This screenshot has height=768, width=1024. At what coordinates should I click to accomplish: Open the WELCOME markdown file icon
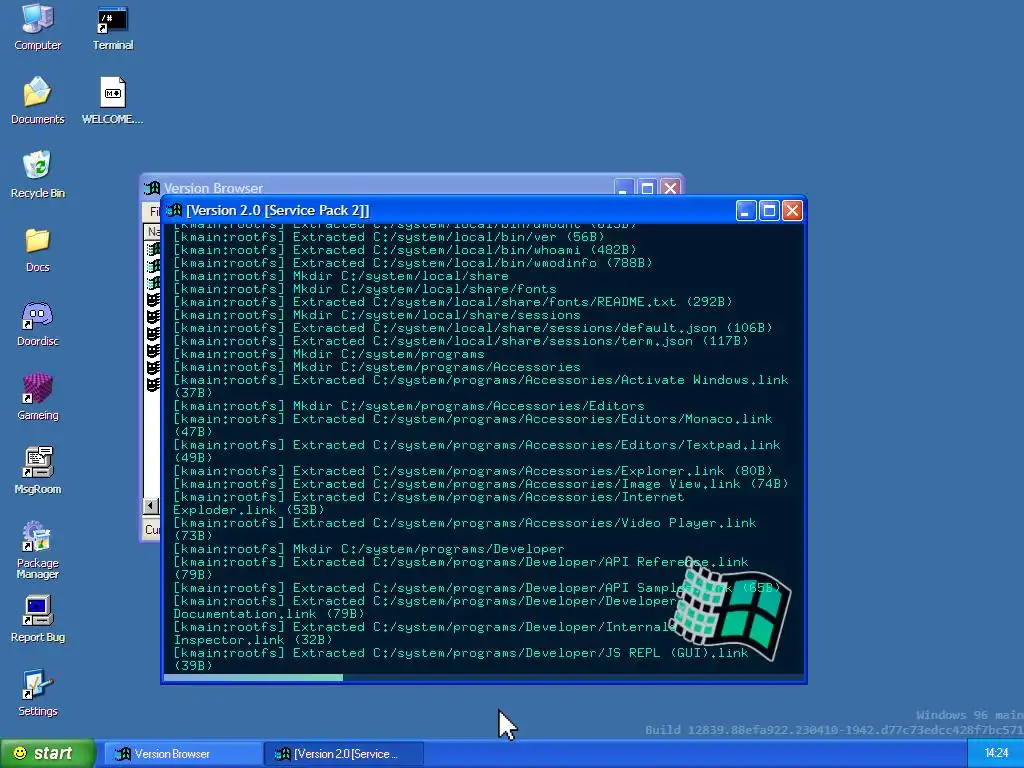(112, 101)
